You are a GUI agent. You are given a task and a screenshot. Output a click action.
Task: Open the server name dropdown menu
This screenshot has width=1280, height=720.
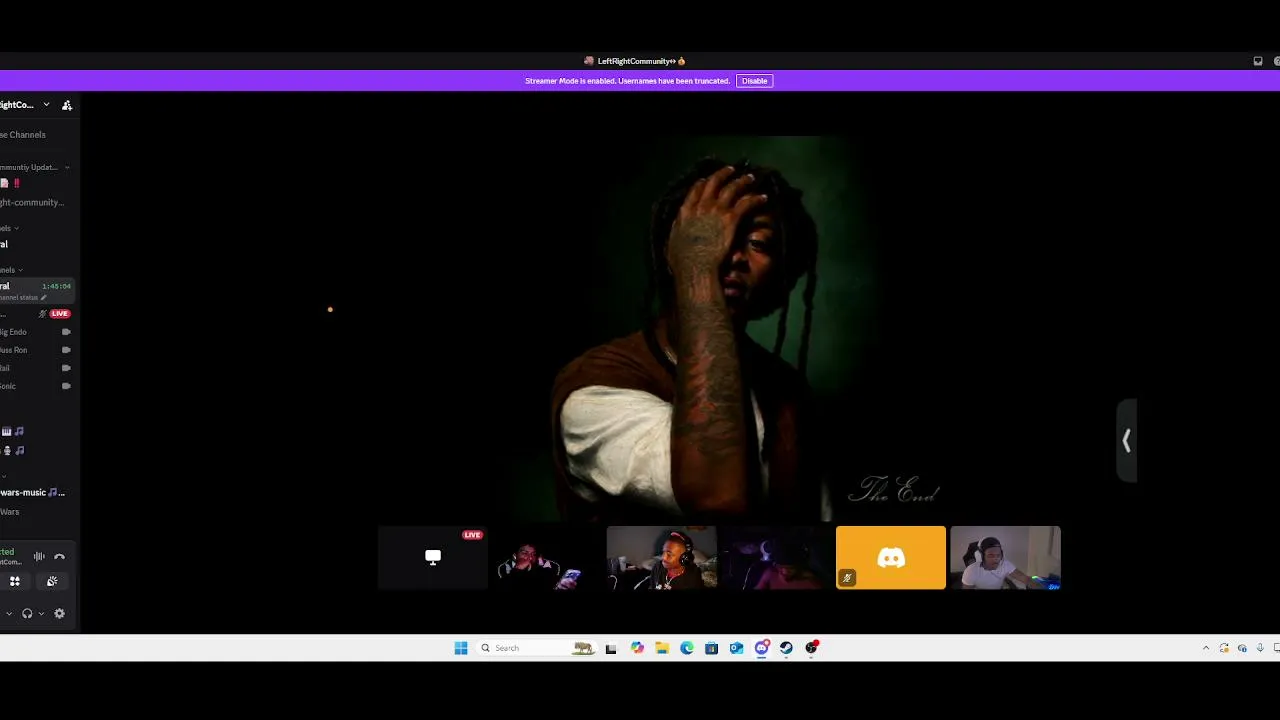45,105
